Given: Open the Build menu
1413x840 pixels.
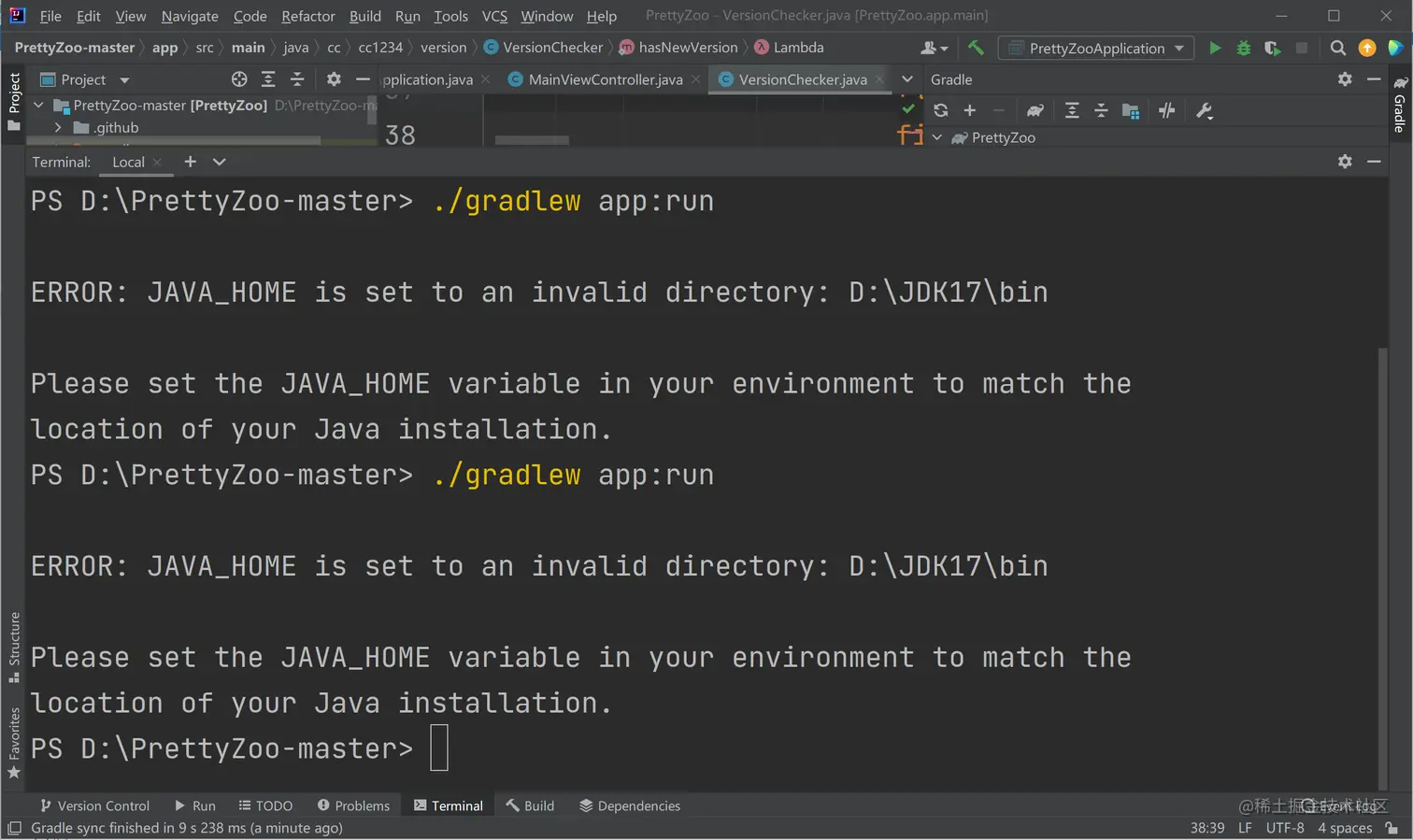Looking at the screenshot, I should (365, 16).
